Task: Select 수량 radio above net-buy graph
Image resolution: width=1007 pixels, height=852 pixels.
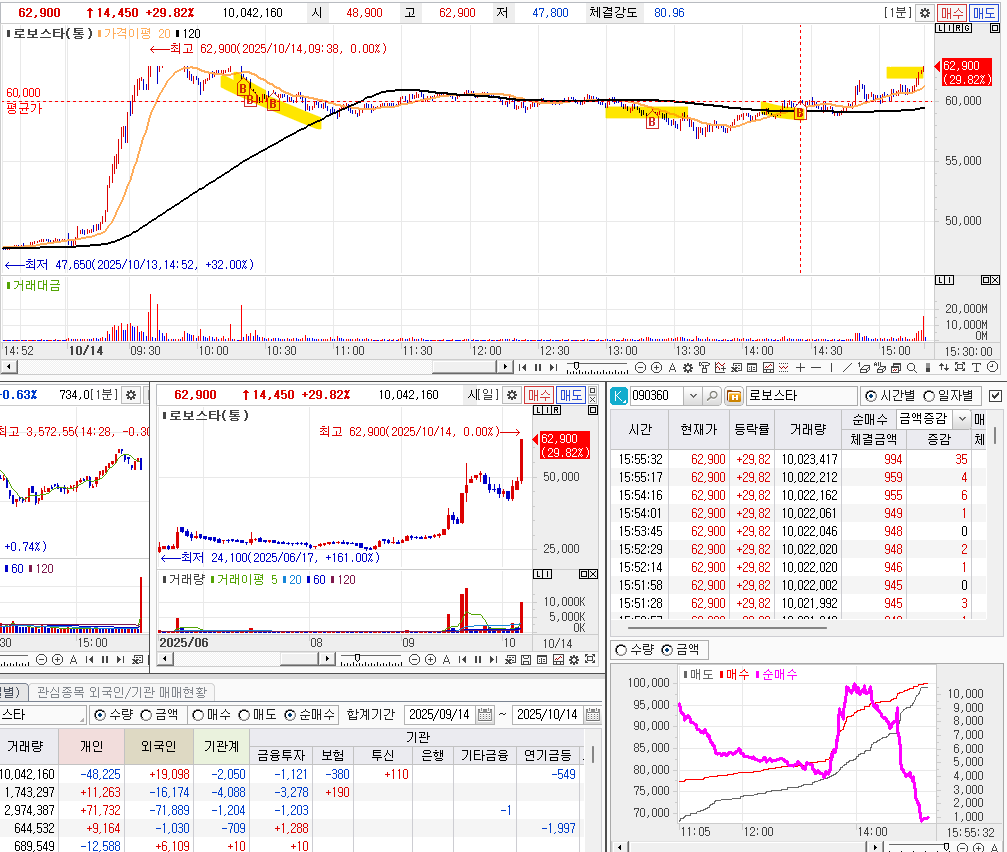Action: pos(621,650)
